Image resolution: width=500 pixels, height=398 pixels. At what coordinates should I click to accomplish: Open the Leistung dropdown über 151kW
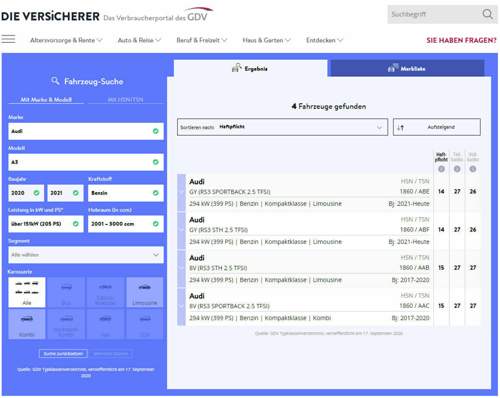coord(46,224)
